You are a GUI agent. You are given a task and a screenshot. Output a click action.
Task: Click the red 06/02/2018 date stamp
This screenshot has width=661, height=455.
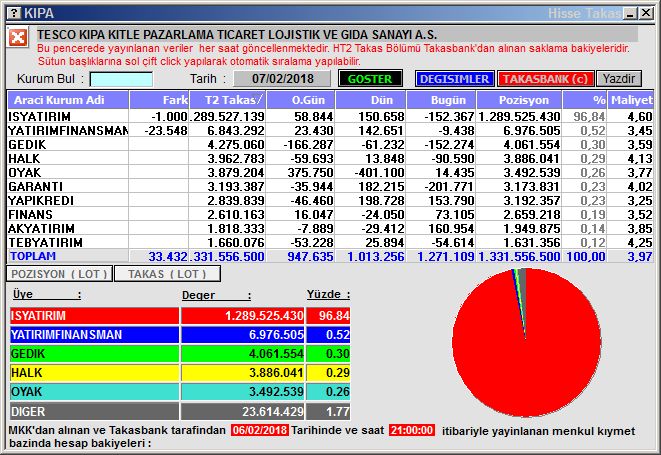[x=260, y=430]
